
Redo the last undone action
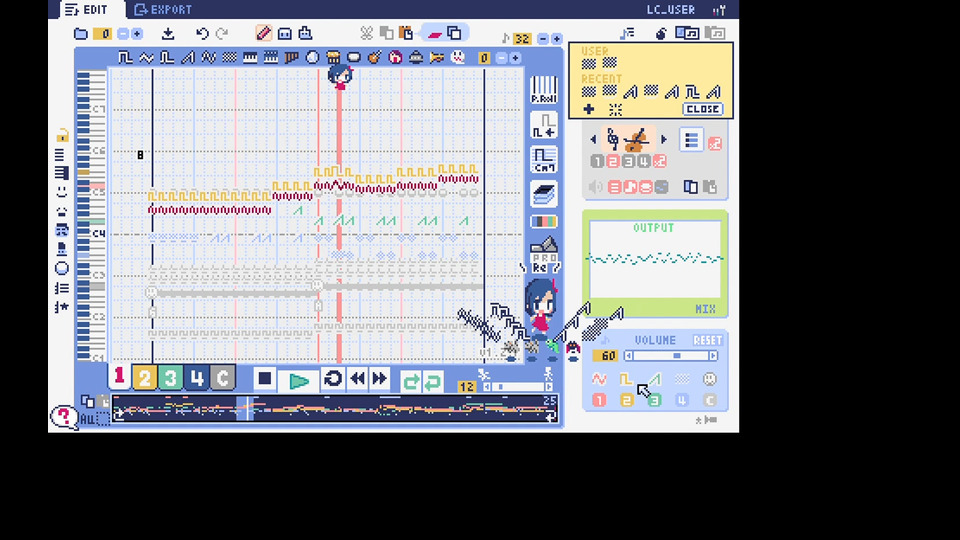point(222,34)
